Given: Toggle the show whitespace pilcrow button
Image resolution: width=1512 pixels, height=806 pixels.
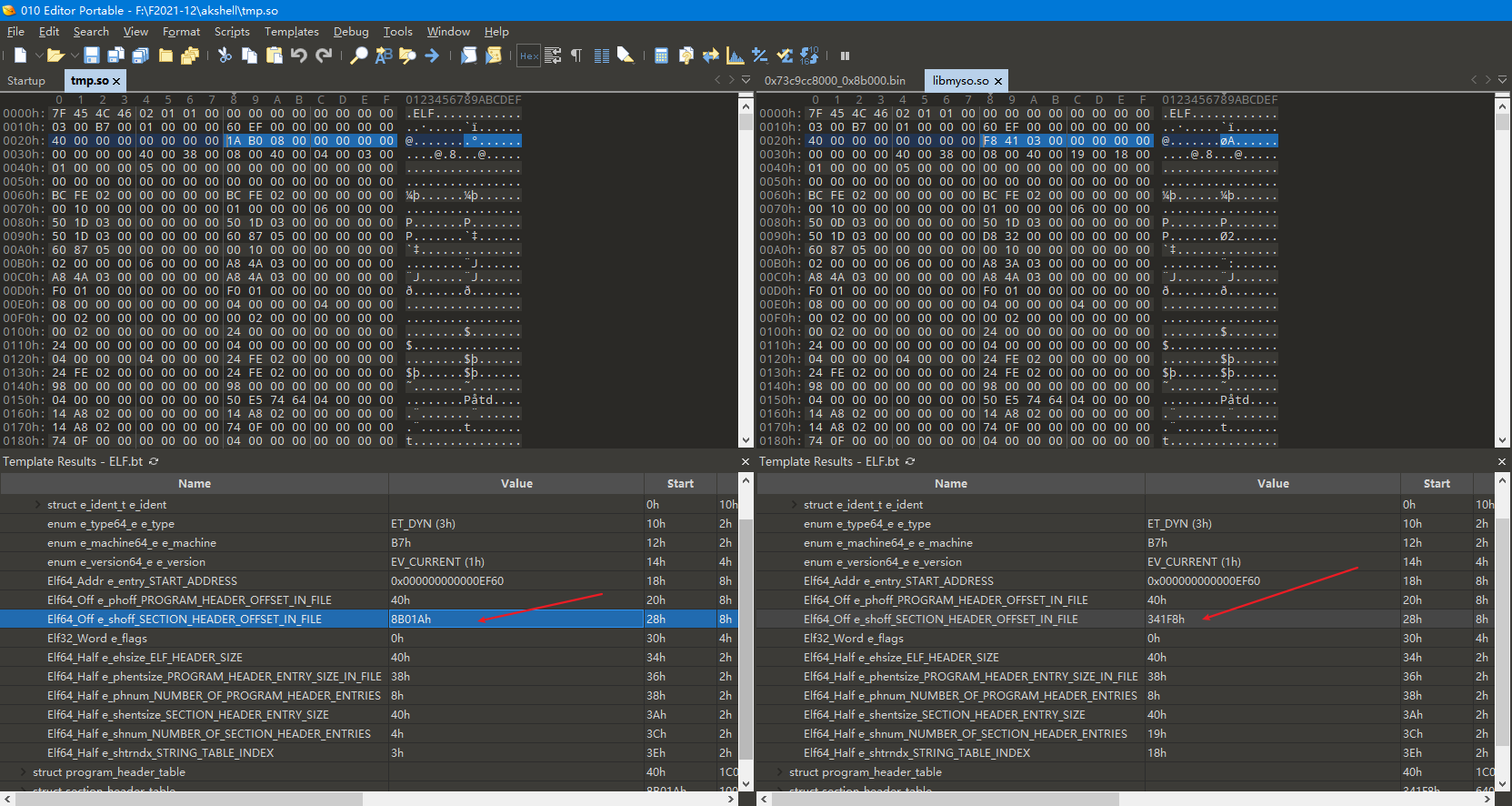Looking at the screenshot, I should tap(576, 55).
